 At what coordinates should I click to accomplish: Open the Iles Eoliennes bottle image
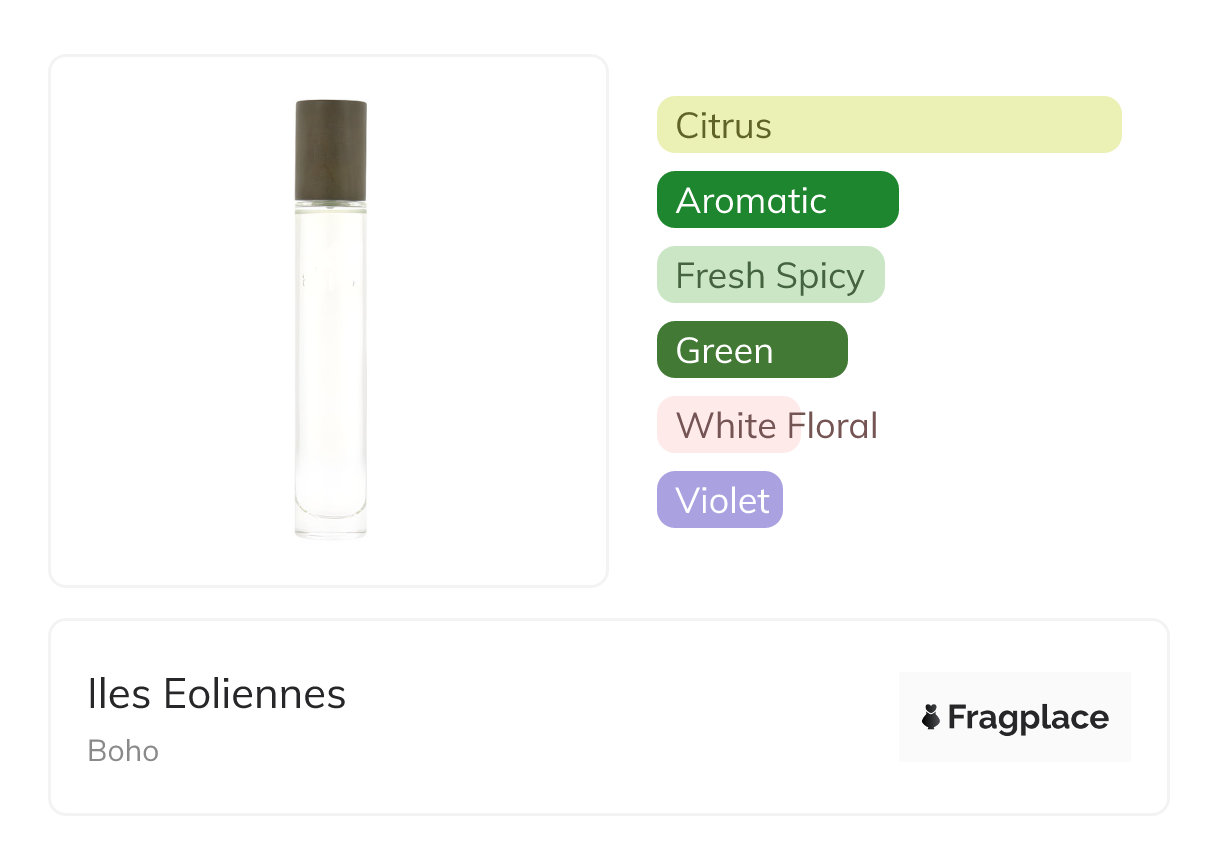coord(329,320)
